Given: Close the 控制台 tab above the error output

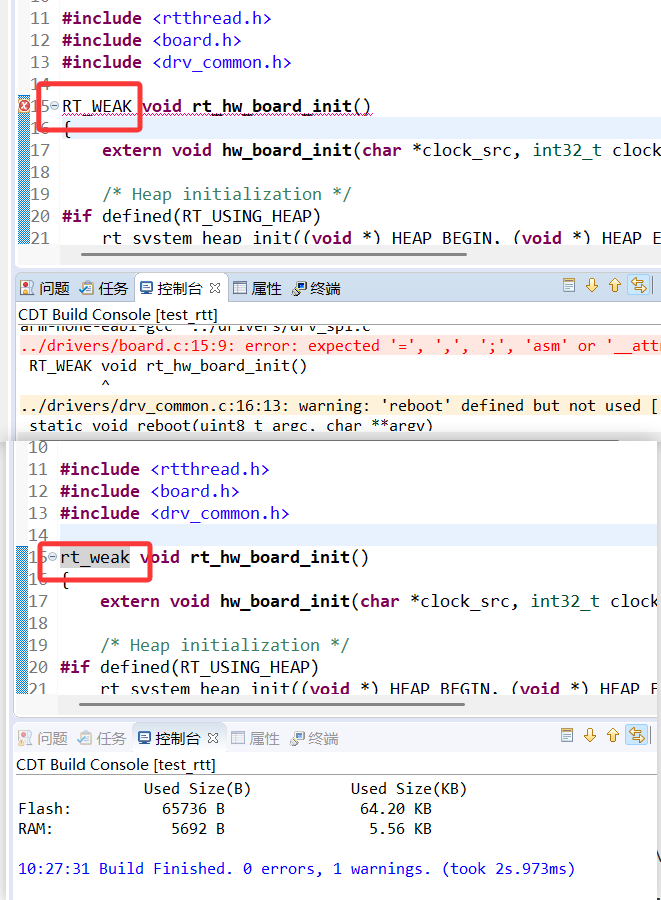Looking at the screenshot, I should [x=214, y=288].
